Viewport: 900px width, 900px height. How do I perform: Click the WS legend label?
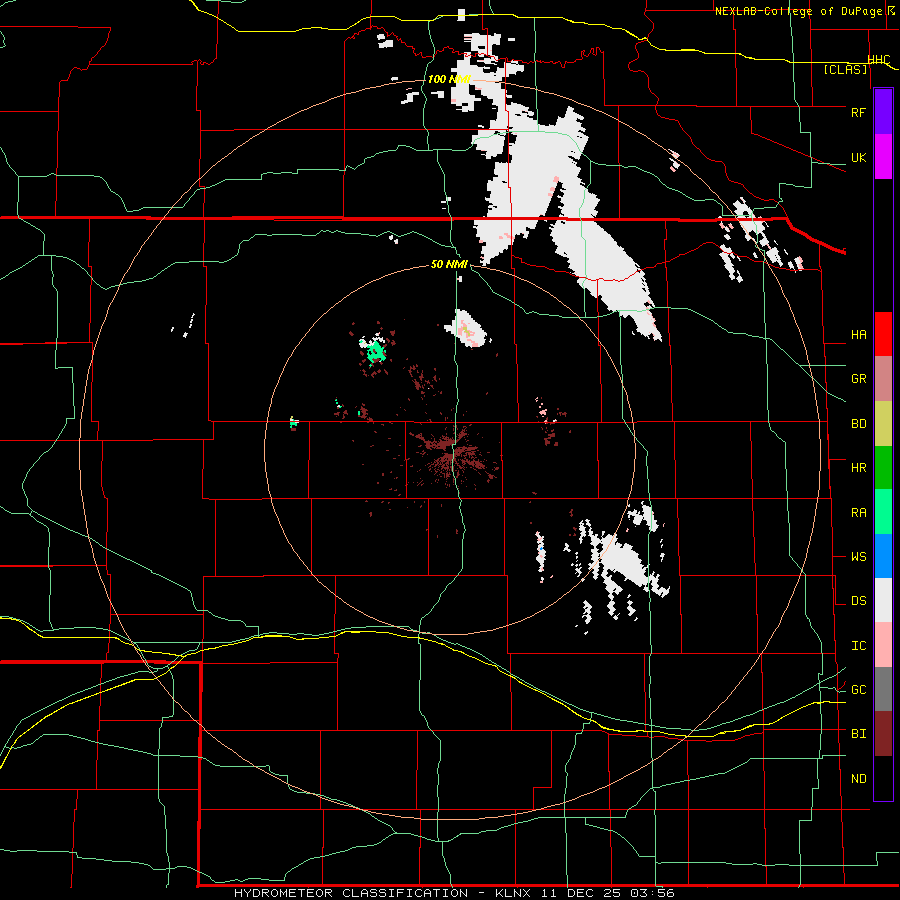coord(858,557)
